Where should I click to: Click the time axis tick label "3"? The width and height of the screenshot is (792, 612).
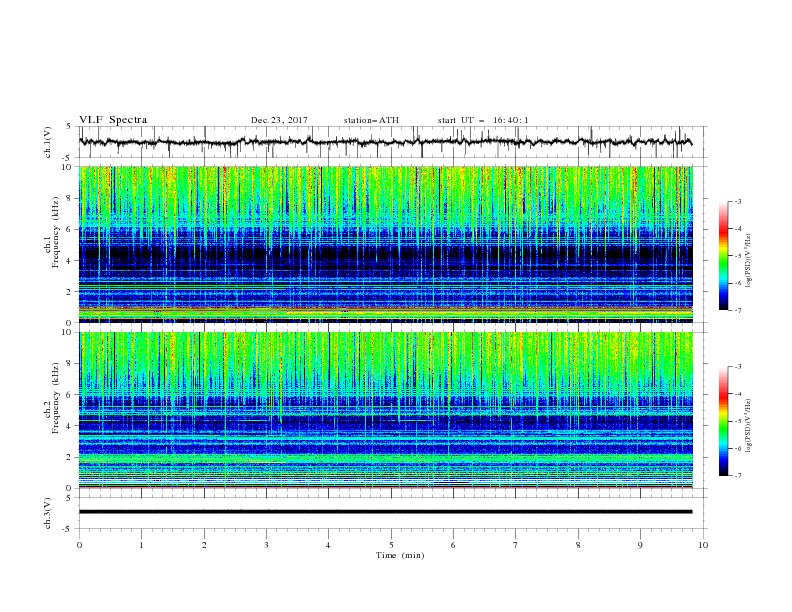pyautogui.click(x=266, y=545)
